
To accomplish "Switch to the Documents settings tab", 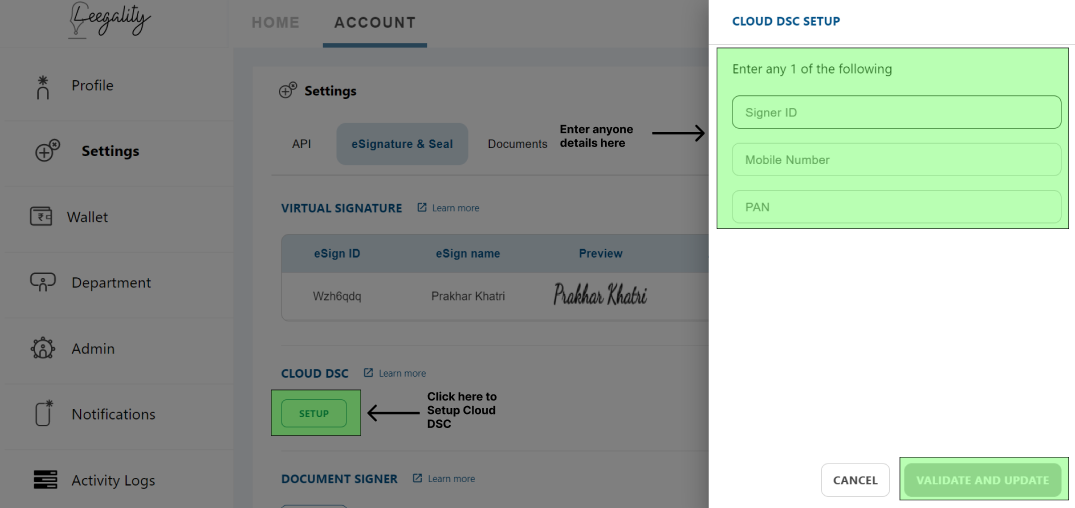I will (518, 144).
